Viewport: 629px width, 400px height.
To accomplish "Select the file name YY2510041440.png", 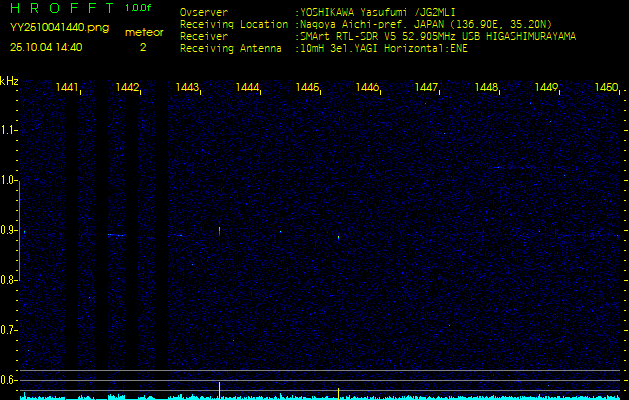I will pos(59,28).
